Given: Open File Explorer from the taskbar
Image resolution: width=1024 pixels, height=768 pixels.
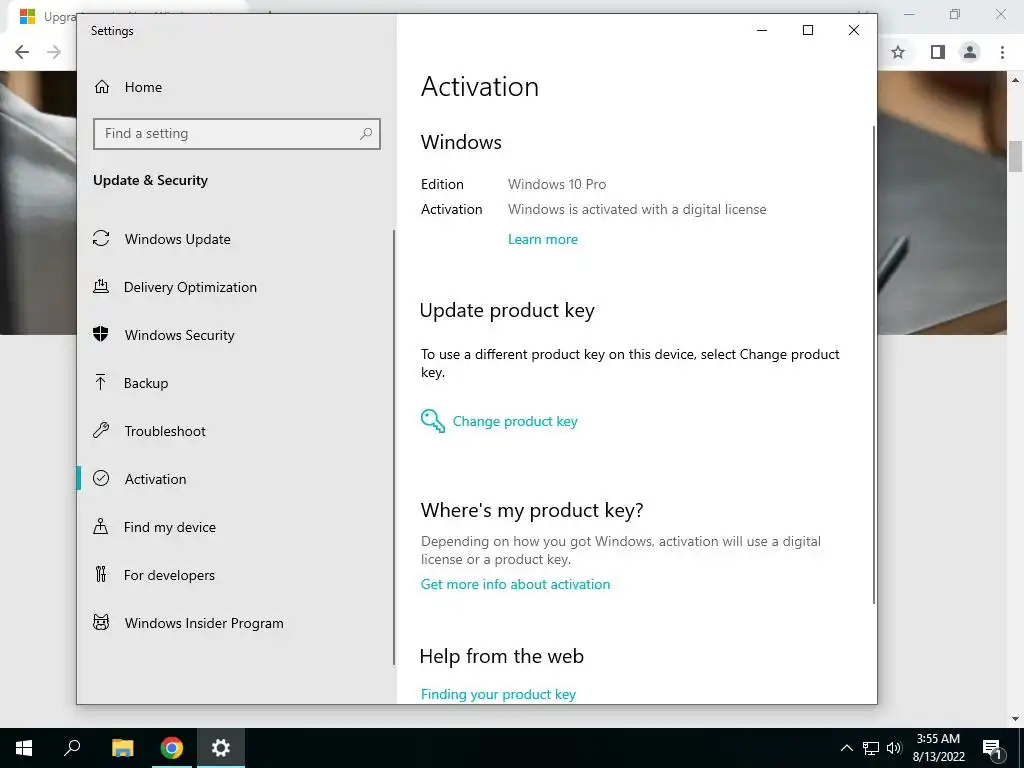Looking at the screenshot, I should (122, 748).
